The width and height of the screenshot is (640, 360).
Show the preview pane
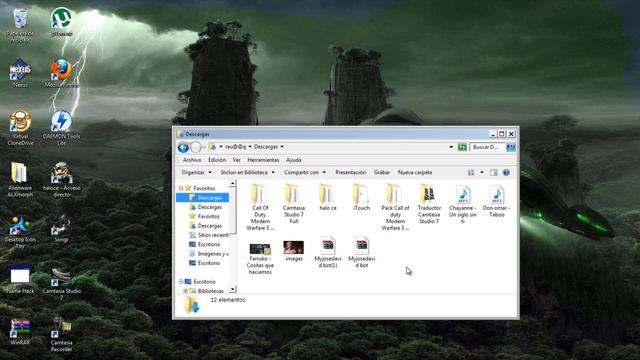[494, 173]
